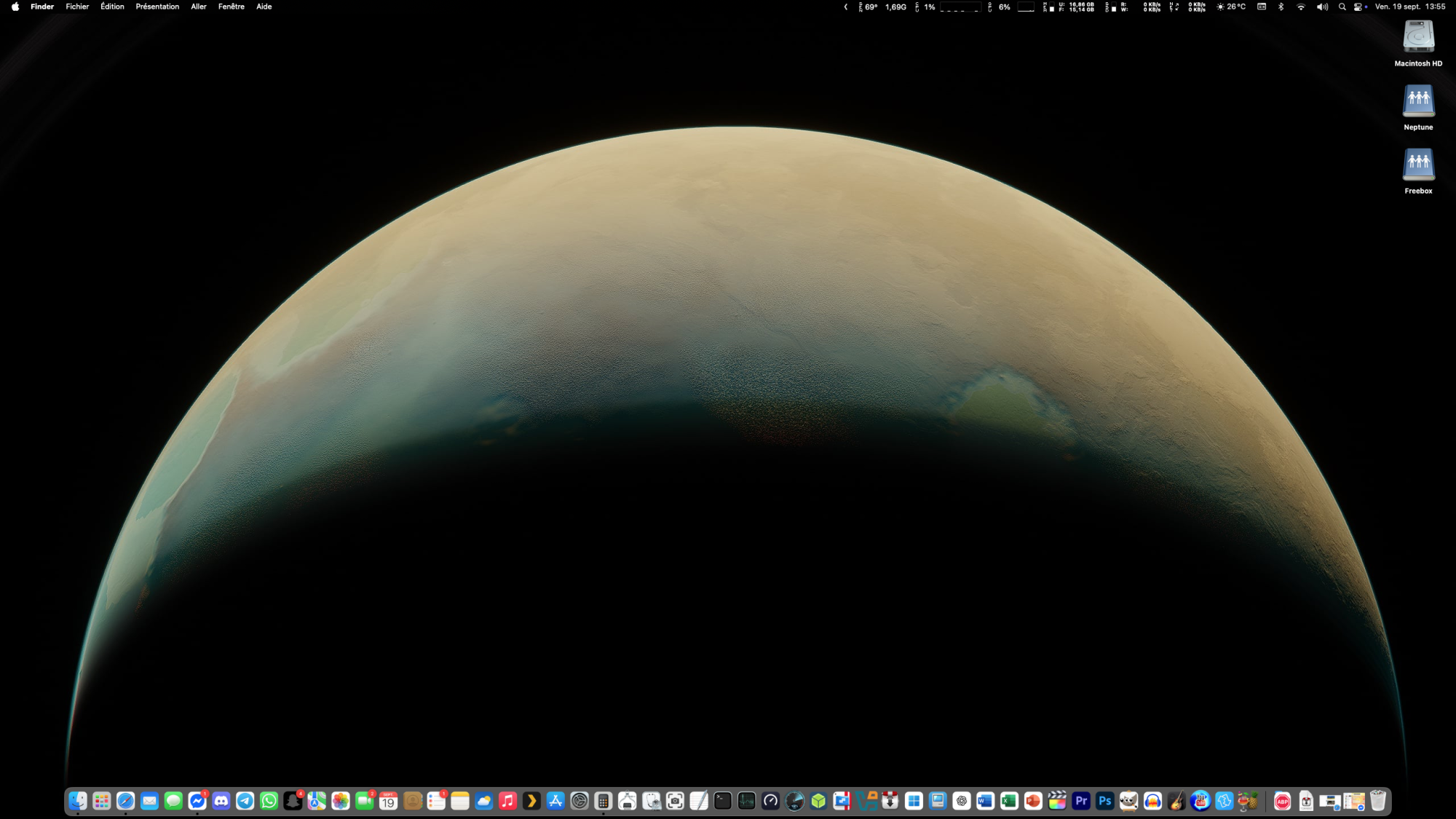This screenshot has width=1456, height=819.
Task: Open the sound volume menu bar control
Action: pyautogui.click(x=1322, y=7)
